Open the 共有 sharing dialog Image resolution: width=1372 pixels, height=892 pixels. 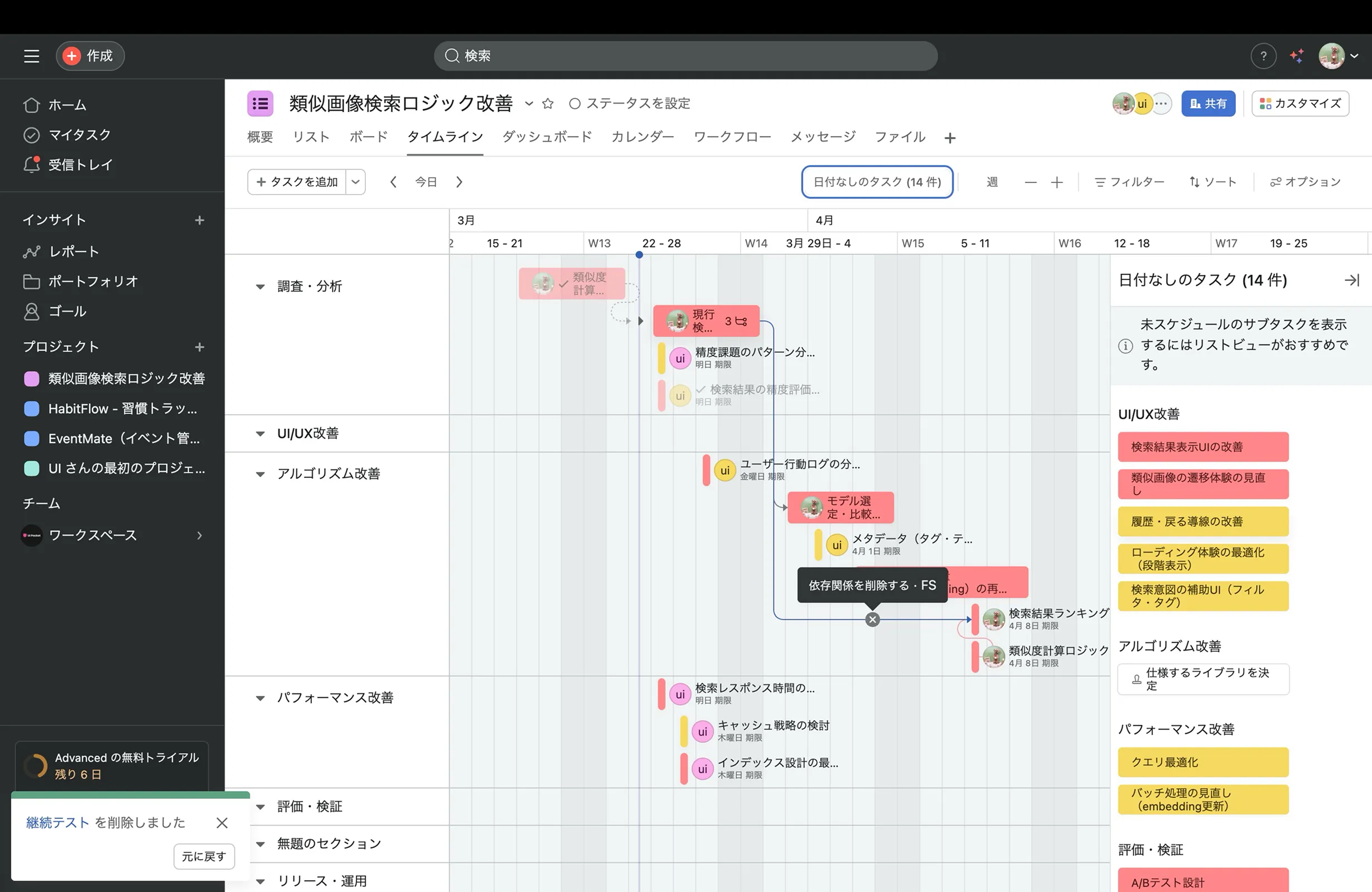click(1208, 104)
